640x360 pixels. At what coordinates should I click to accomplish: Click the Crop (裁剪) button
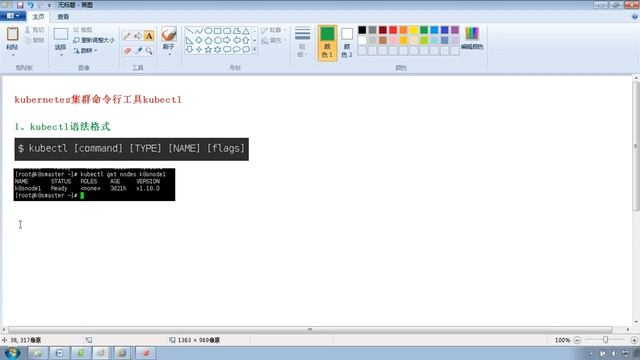coord(83,30)
